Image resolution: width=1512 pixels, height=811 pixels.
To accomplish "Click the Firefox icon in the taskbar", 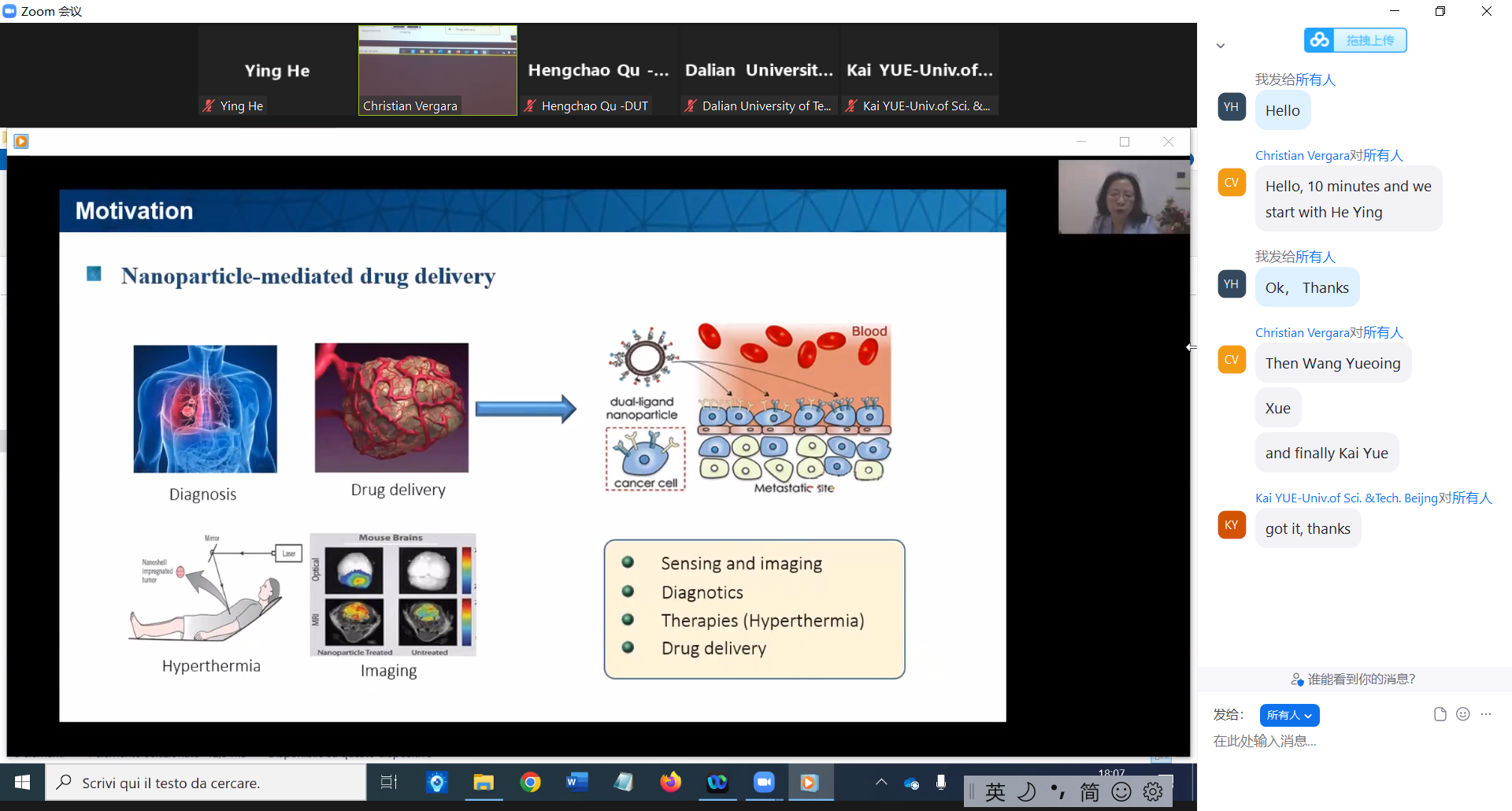I will coord(670,783).
